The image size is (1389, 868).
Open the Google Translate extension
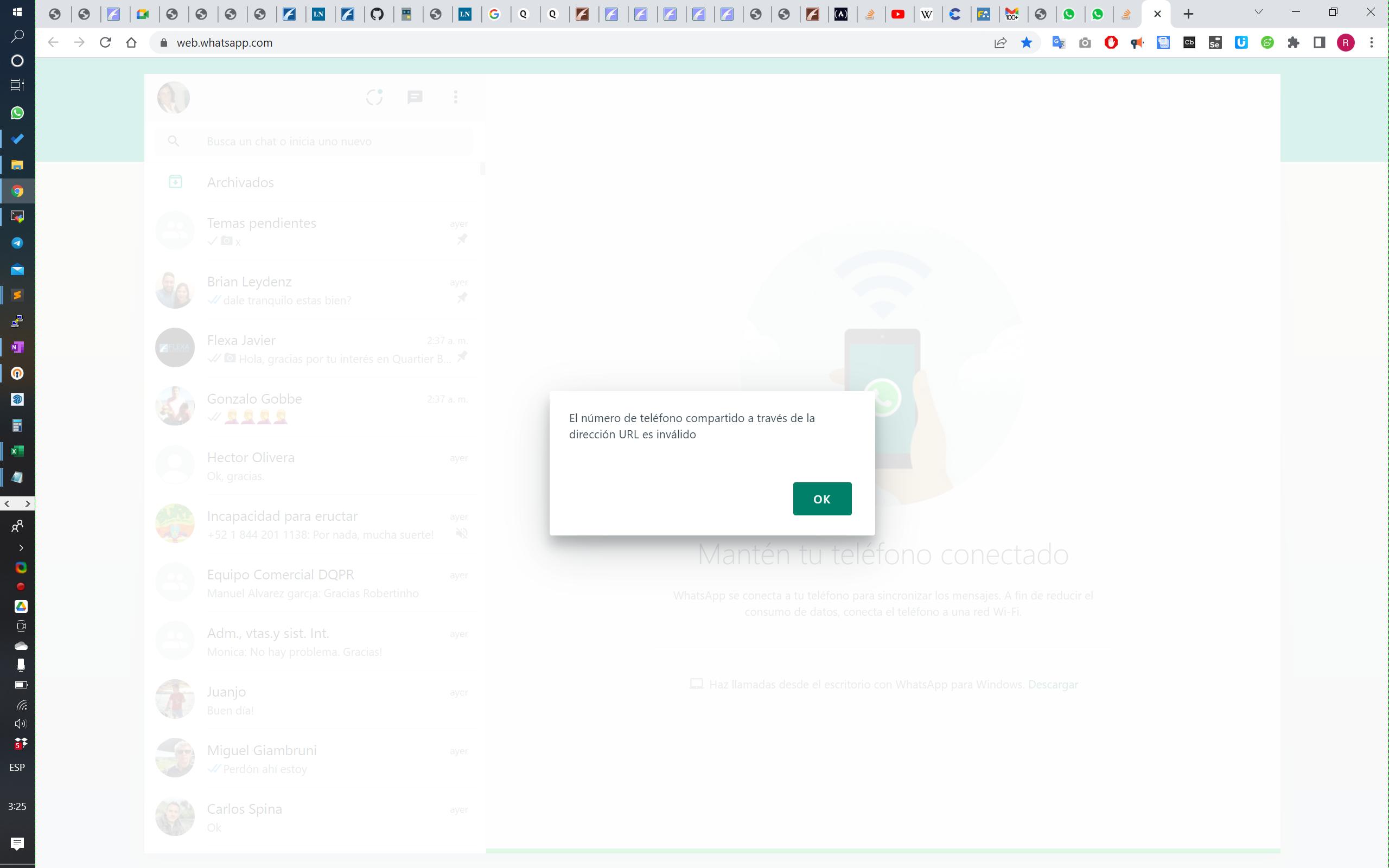tap(1059, 42)
